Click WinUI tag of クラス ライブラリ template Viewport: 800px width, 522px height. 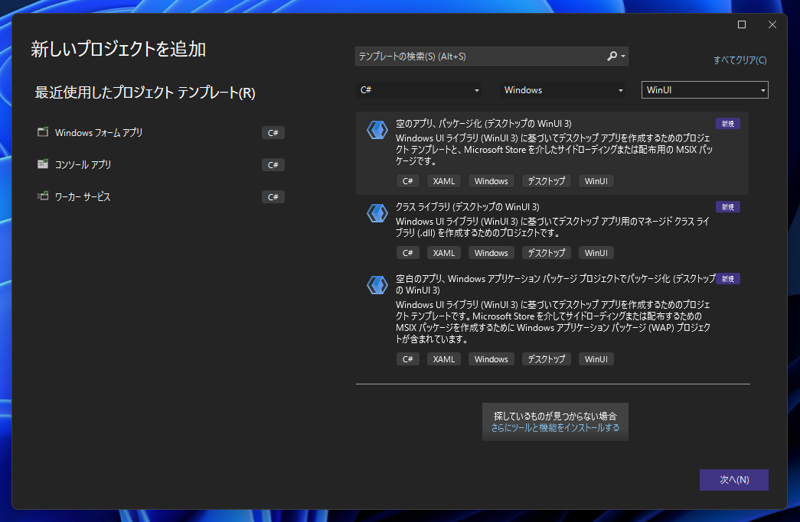tap(595, 253)
